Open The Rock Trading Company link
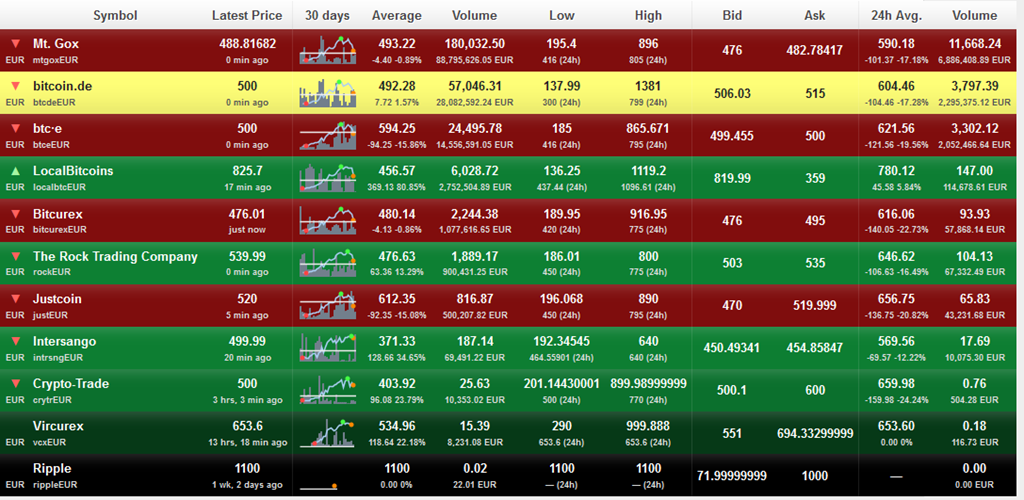The width and height of the screenshot is (1024, 500). 115,257
